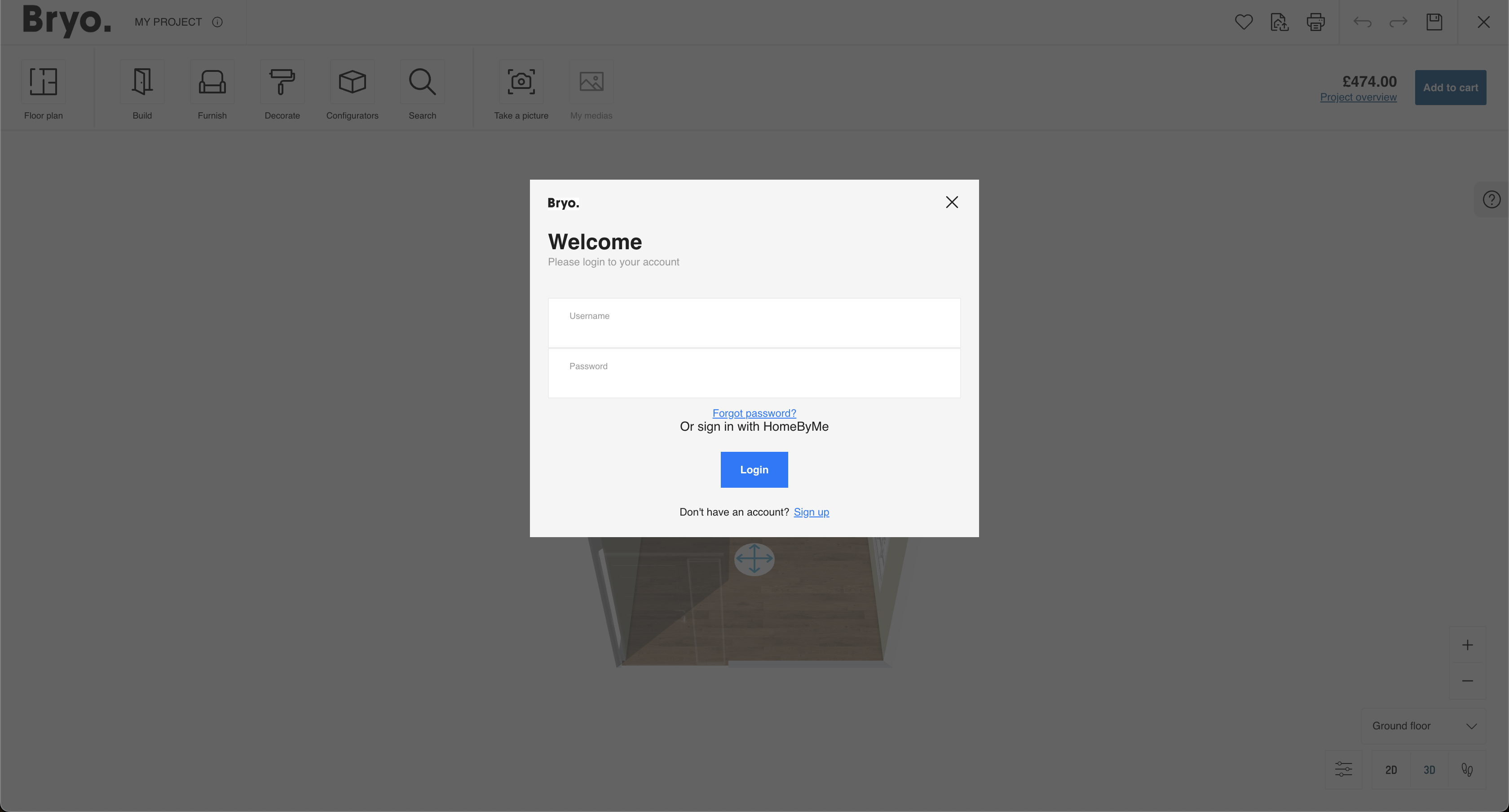Select Take a picture

pos(521,88)
